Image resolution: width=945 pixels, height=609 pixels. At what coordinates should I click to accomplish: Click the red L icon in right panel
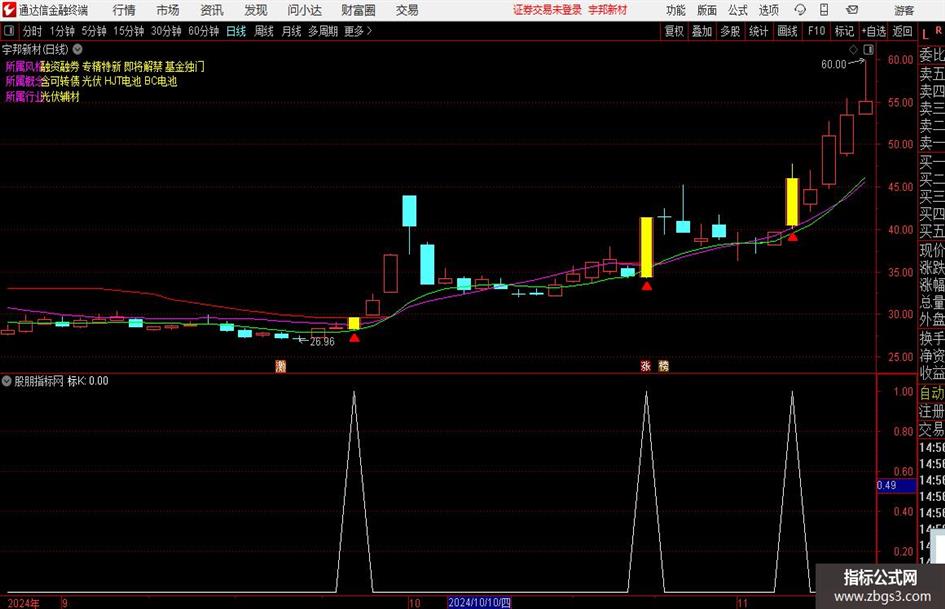pyautogui.click(x=925, y=34)
